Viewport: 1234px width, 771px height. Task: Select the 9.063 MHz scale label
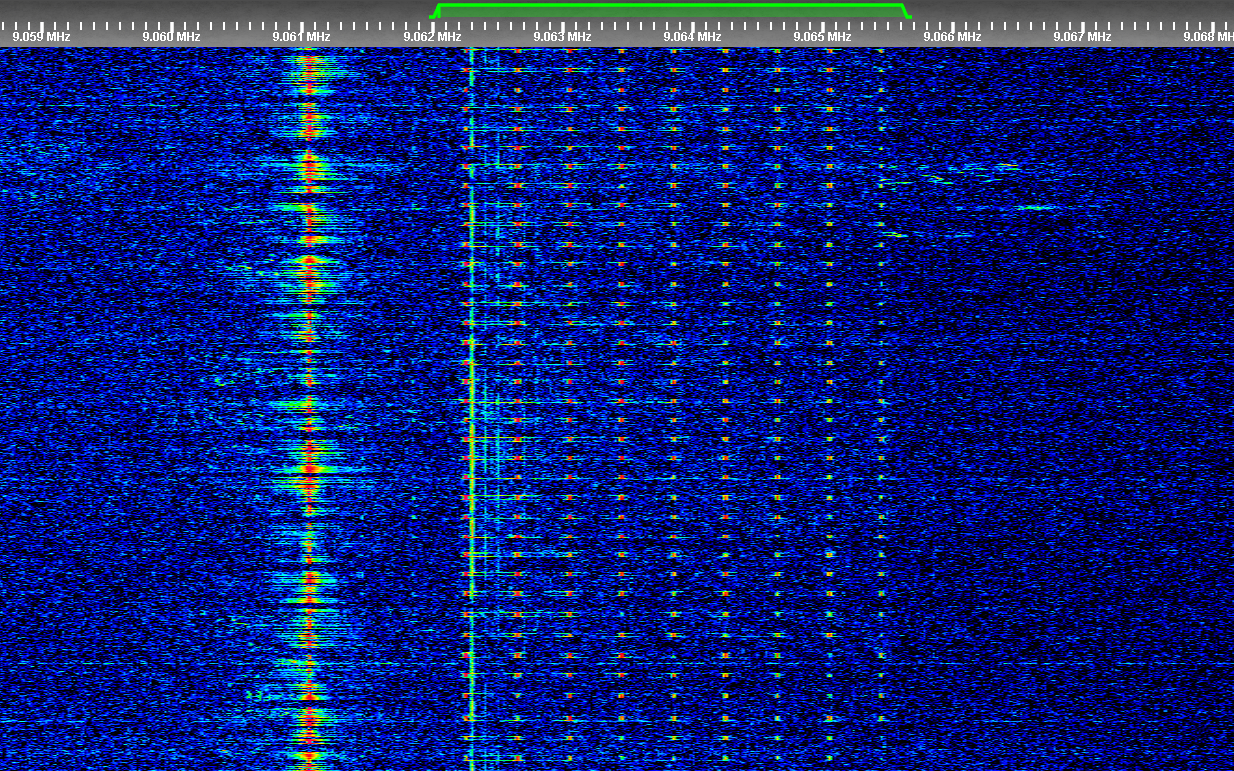click(x=562, y=37)
